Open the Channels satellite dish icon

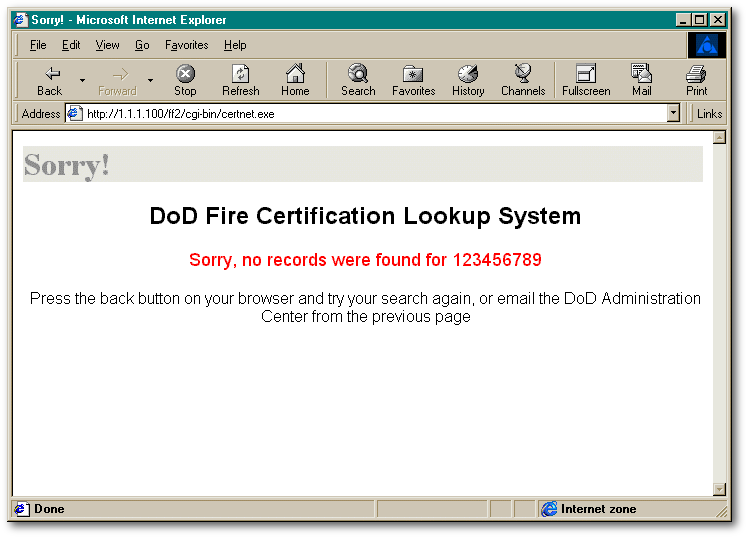(523, 80)
